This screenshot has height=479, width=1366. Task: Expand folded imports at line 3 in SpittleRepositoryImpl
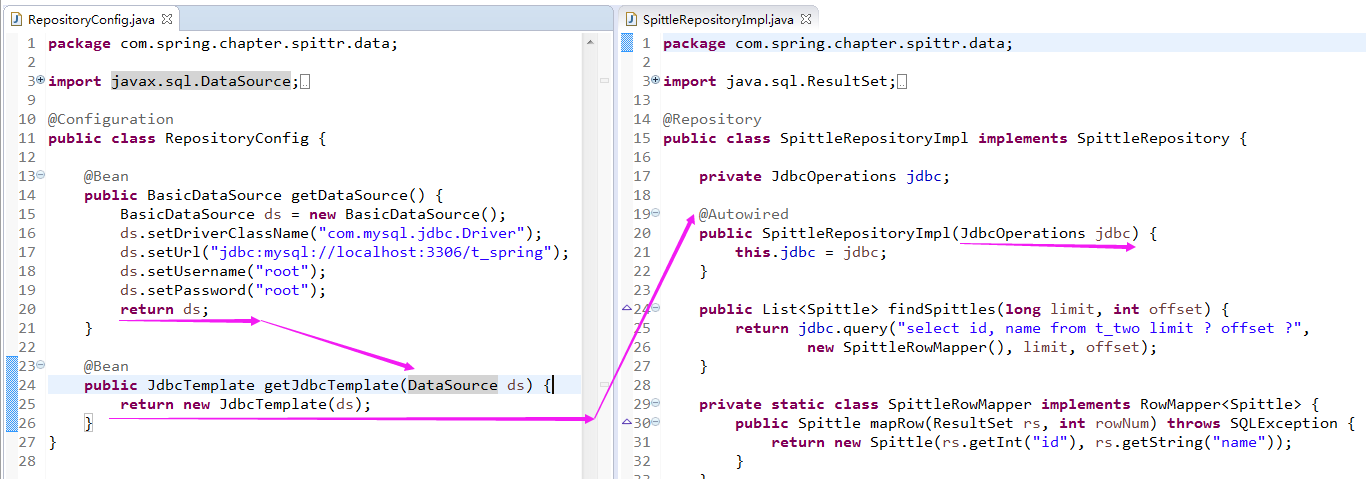click(x=656, y=81)
